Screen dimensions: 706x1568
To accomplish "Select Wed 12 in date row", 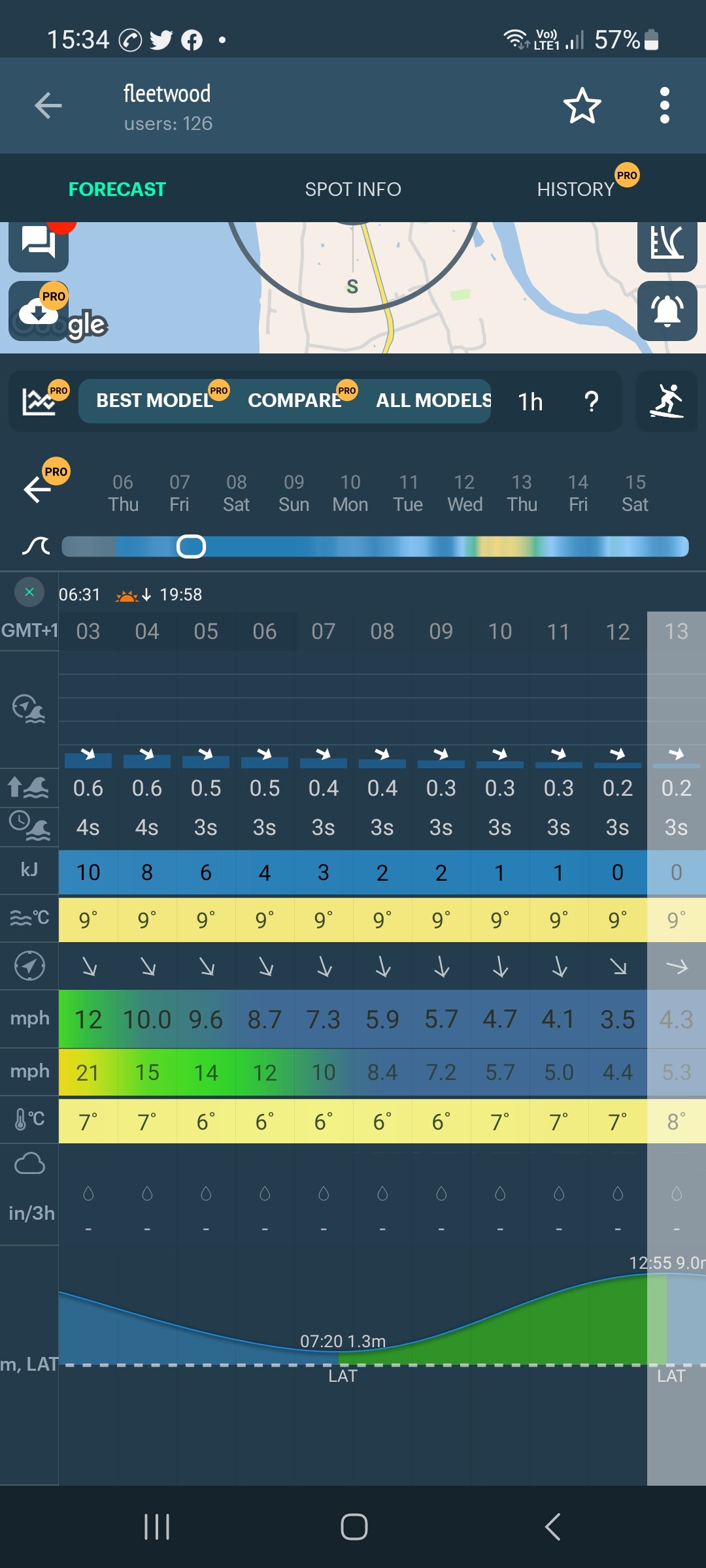I will 465,493.
